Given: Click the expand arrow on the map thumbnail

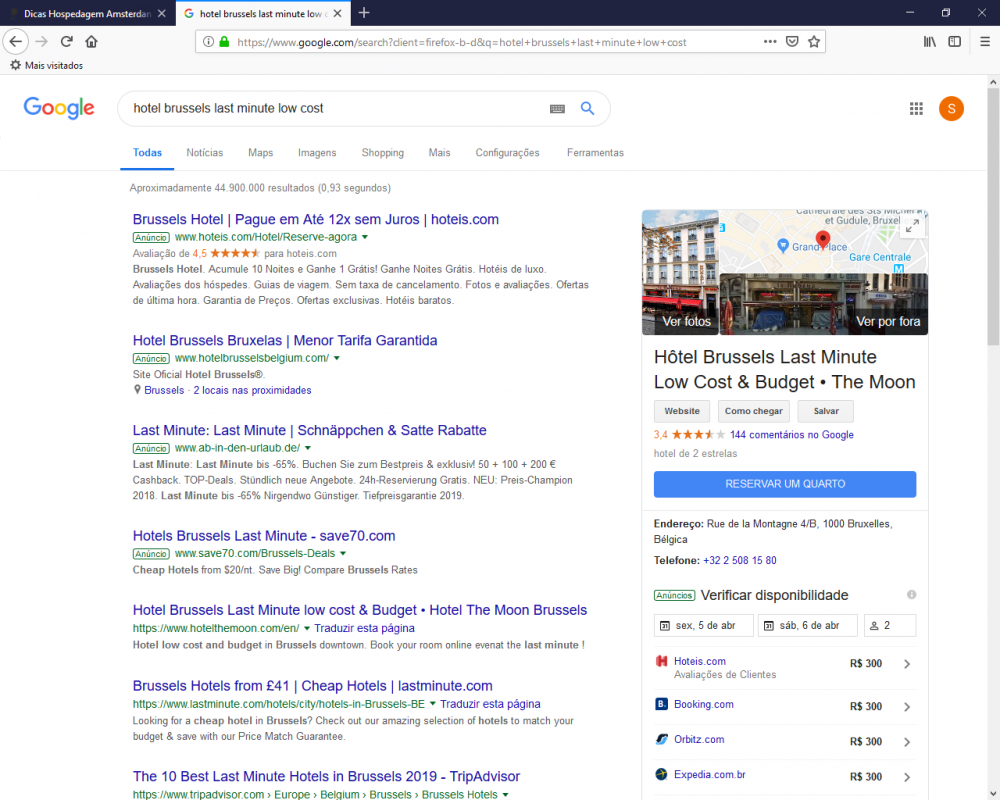Looking at the screenshot, I should point(912,227).
